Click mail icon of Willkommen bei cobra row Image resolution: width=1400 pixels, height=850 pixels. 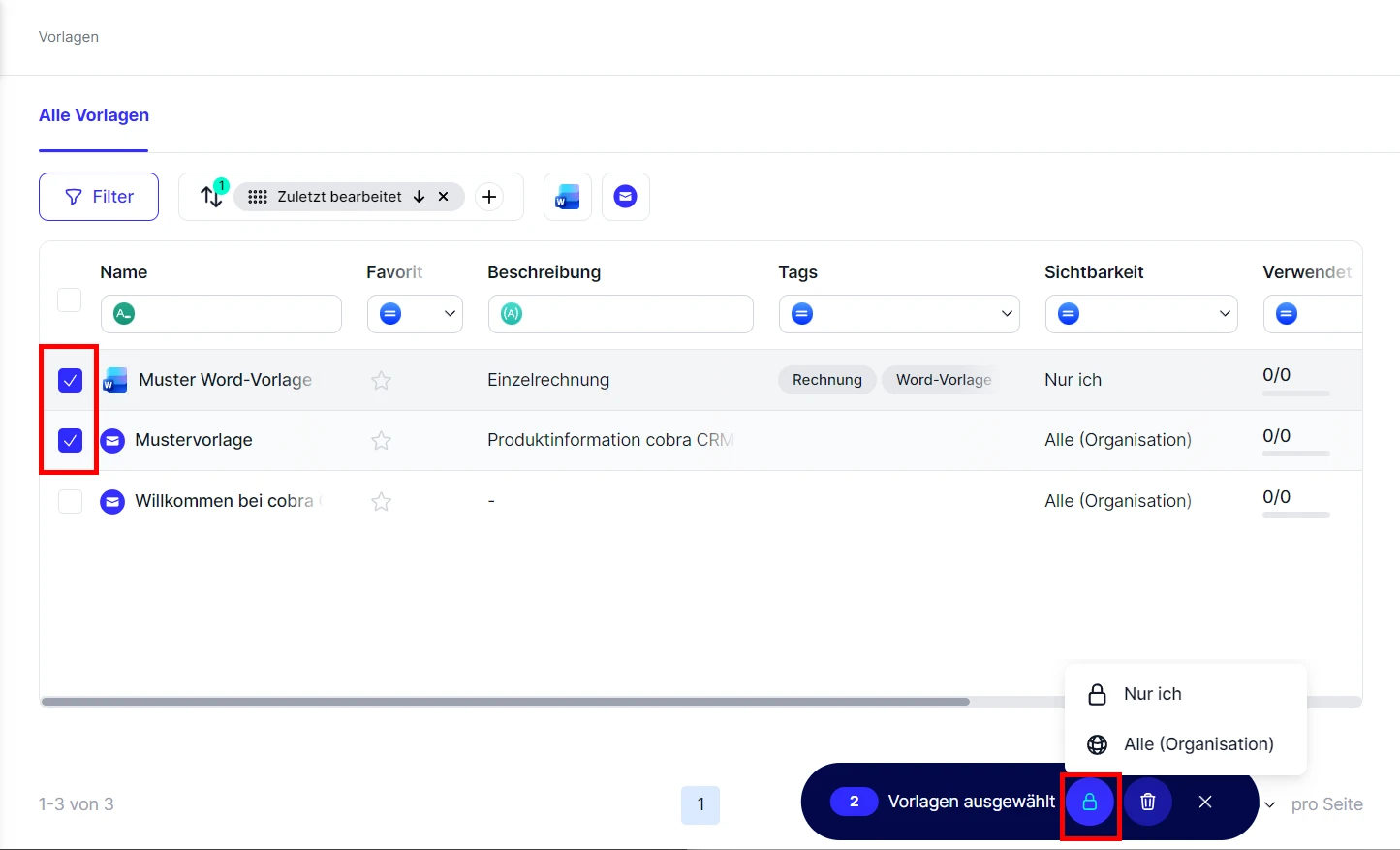tap(112, 502)
